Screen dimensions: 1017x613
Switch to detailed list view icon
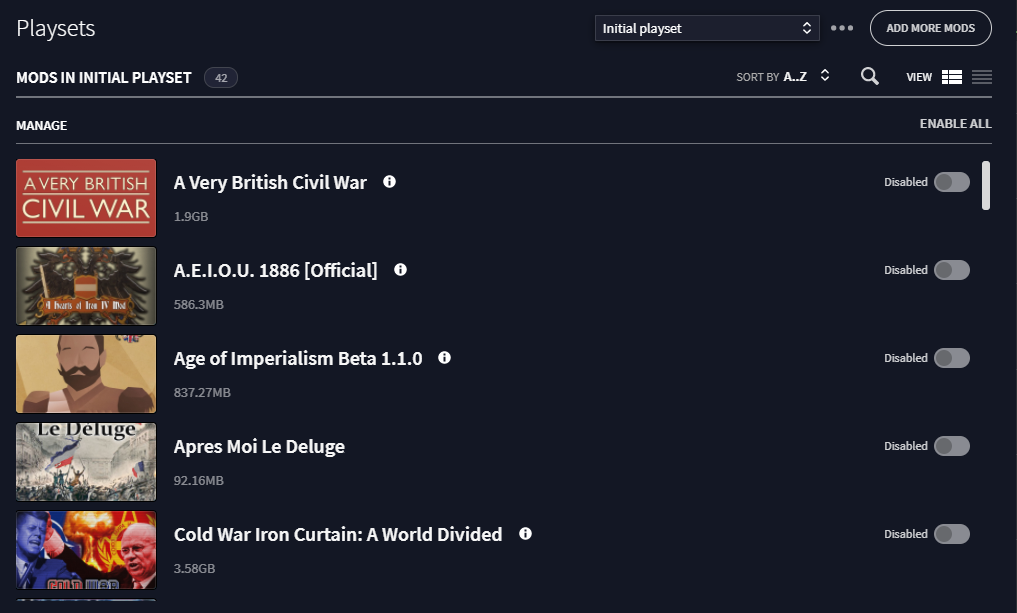pos(951,77)
